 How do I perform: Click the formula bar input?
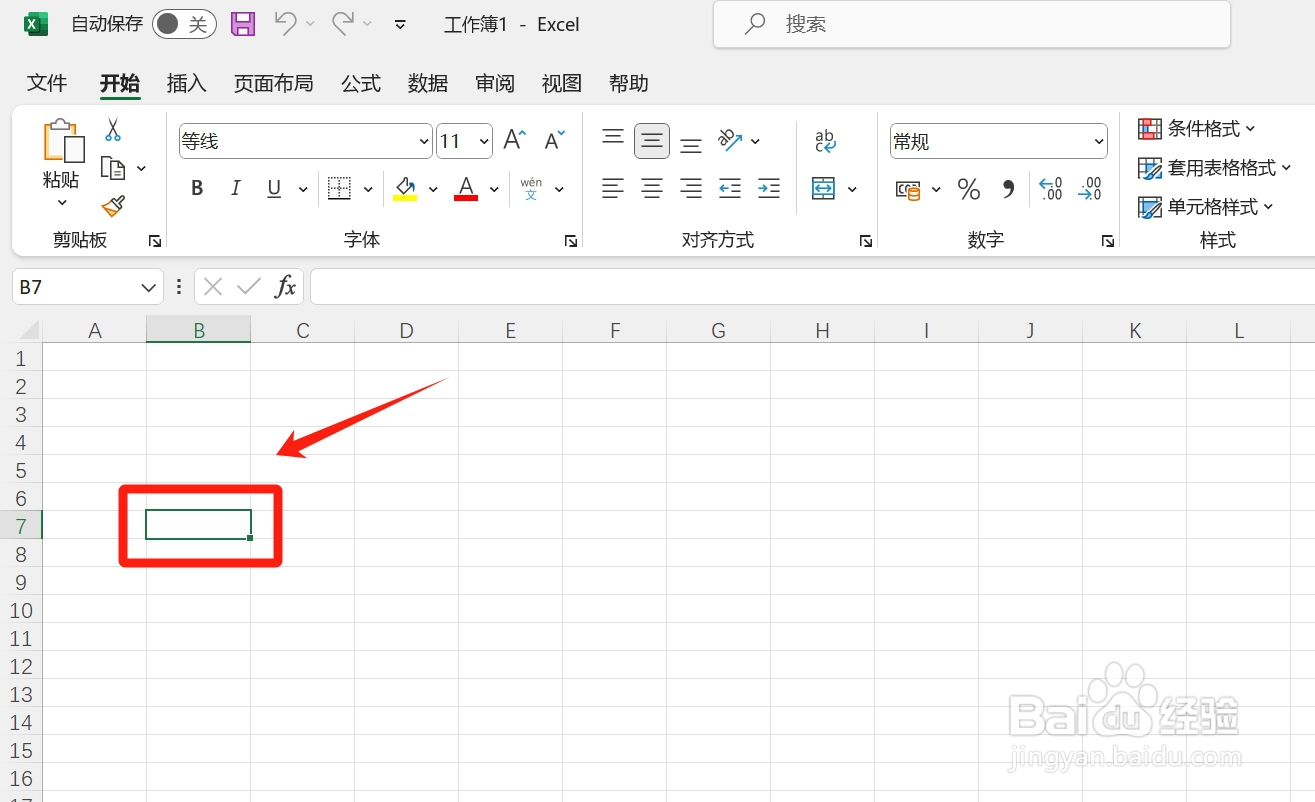point(812,287)
